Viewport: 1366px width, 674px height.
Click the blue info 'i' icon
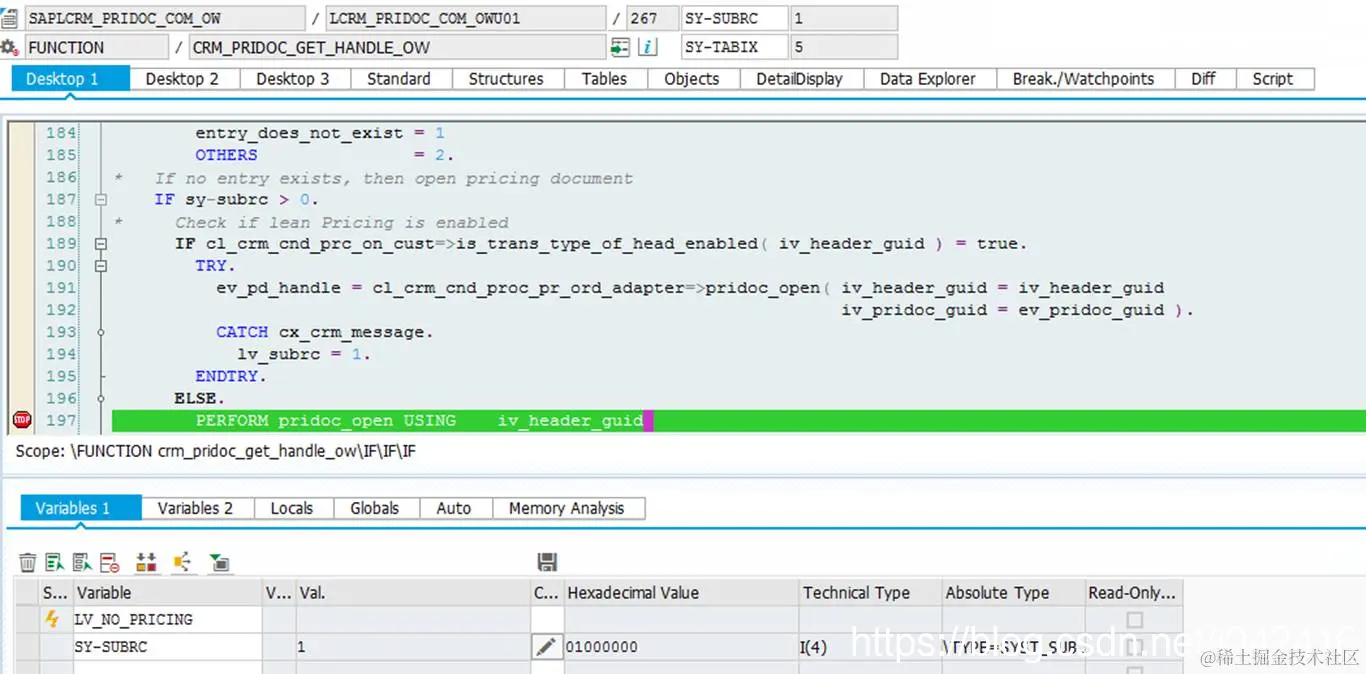click(648, 47)
